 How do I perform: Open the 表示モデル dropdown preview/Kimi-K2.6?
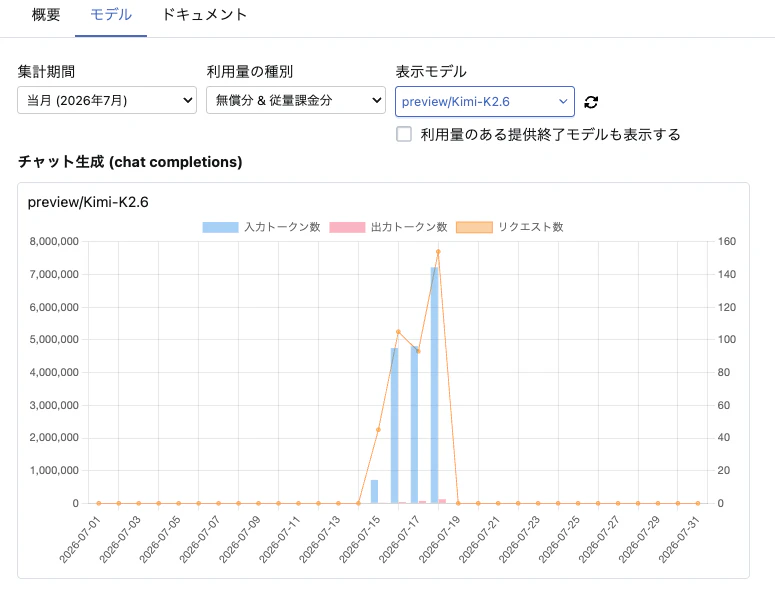click(484, 102)
